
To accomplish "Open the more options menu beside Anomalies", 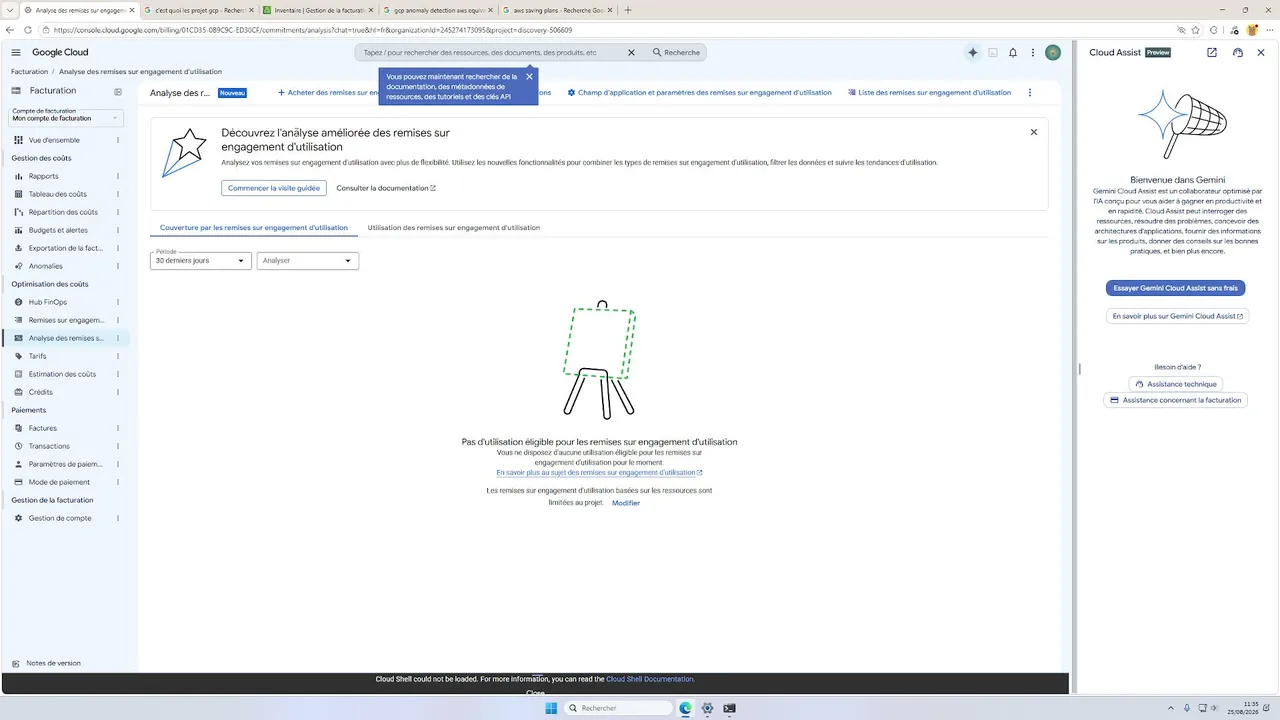I will pos(118,266).
